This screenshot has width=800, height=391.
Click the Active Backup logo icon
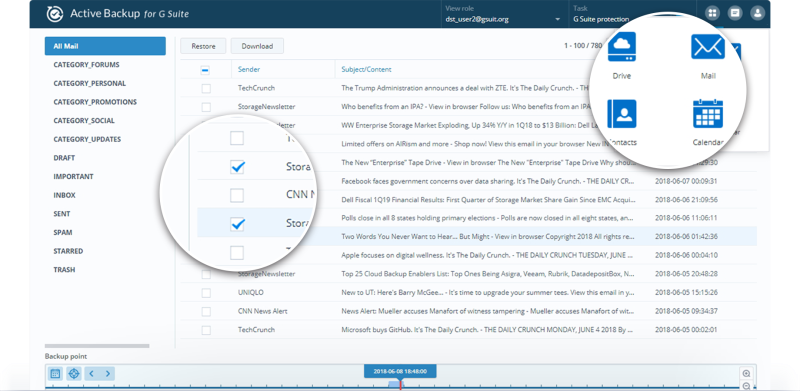point(55,13)
